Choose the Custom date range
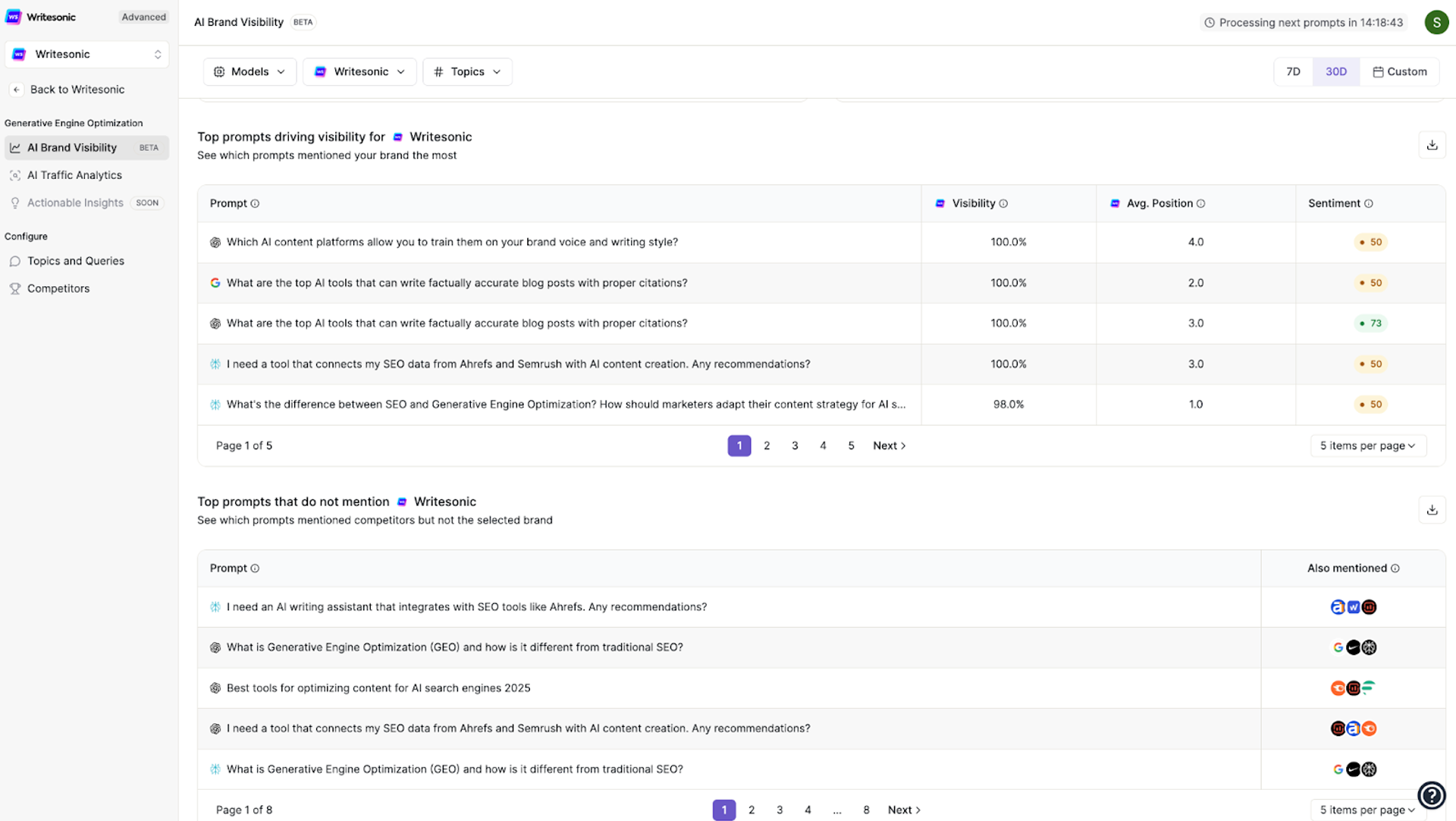This screenshot has width=1456, height=821. click(x=1400, y=72)
